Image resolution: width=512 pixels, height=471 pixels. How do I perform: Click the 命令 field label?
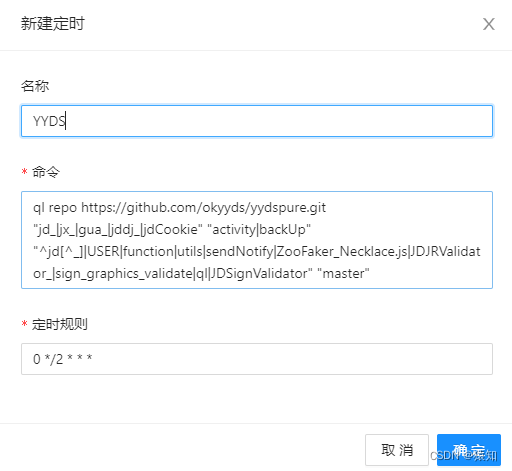46,172
